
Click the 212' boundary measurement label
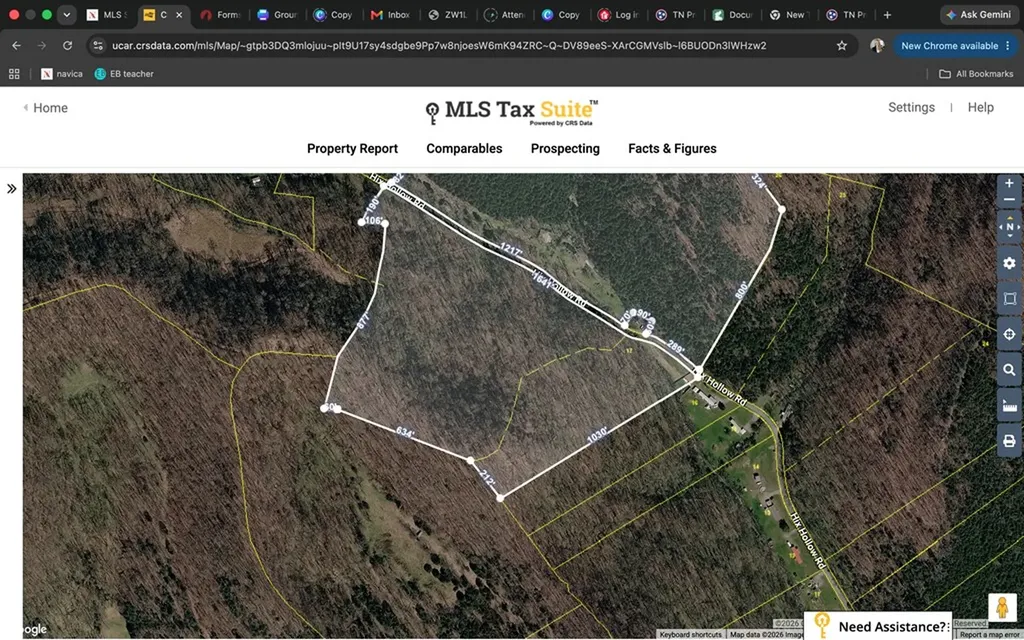(x=487, y=477)
